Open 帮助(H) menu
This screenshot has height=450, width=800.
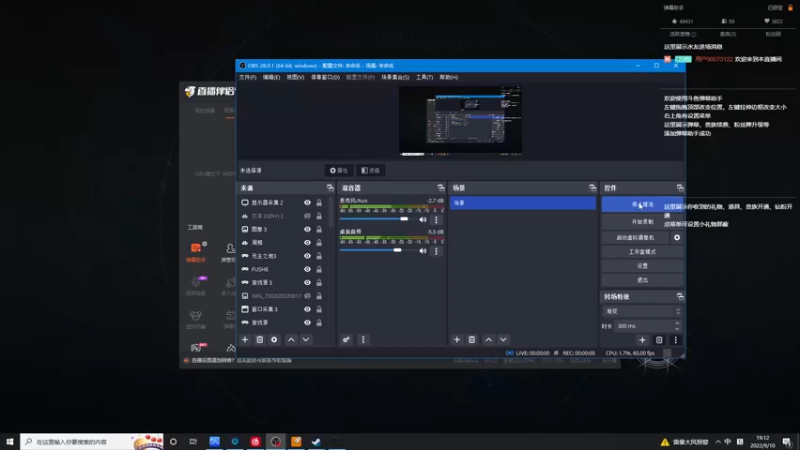click(448, 78)
